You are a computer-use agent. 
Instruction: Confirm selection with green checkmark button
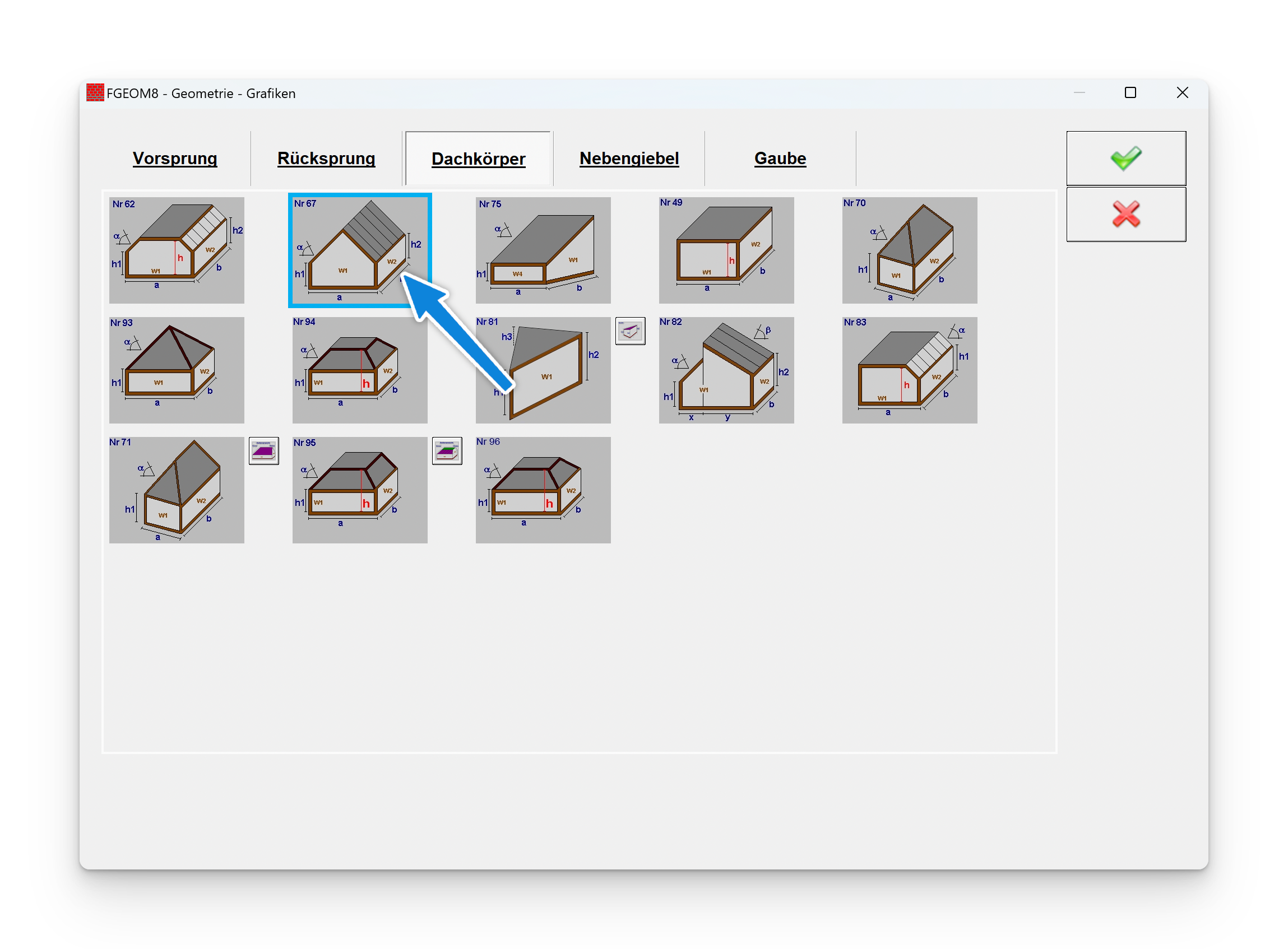1125,159
